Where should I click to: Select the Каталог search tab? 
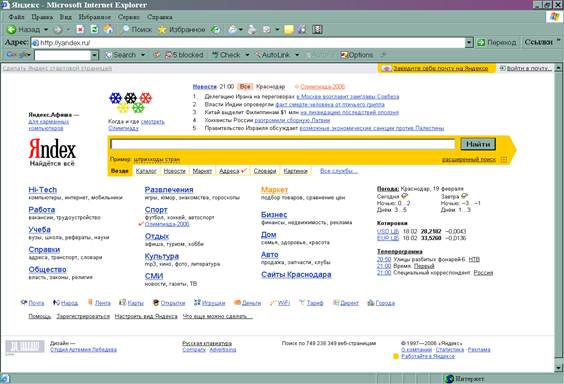(x=146, y=171)
